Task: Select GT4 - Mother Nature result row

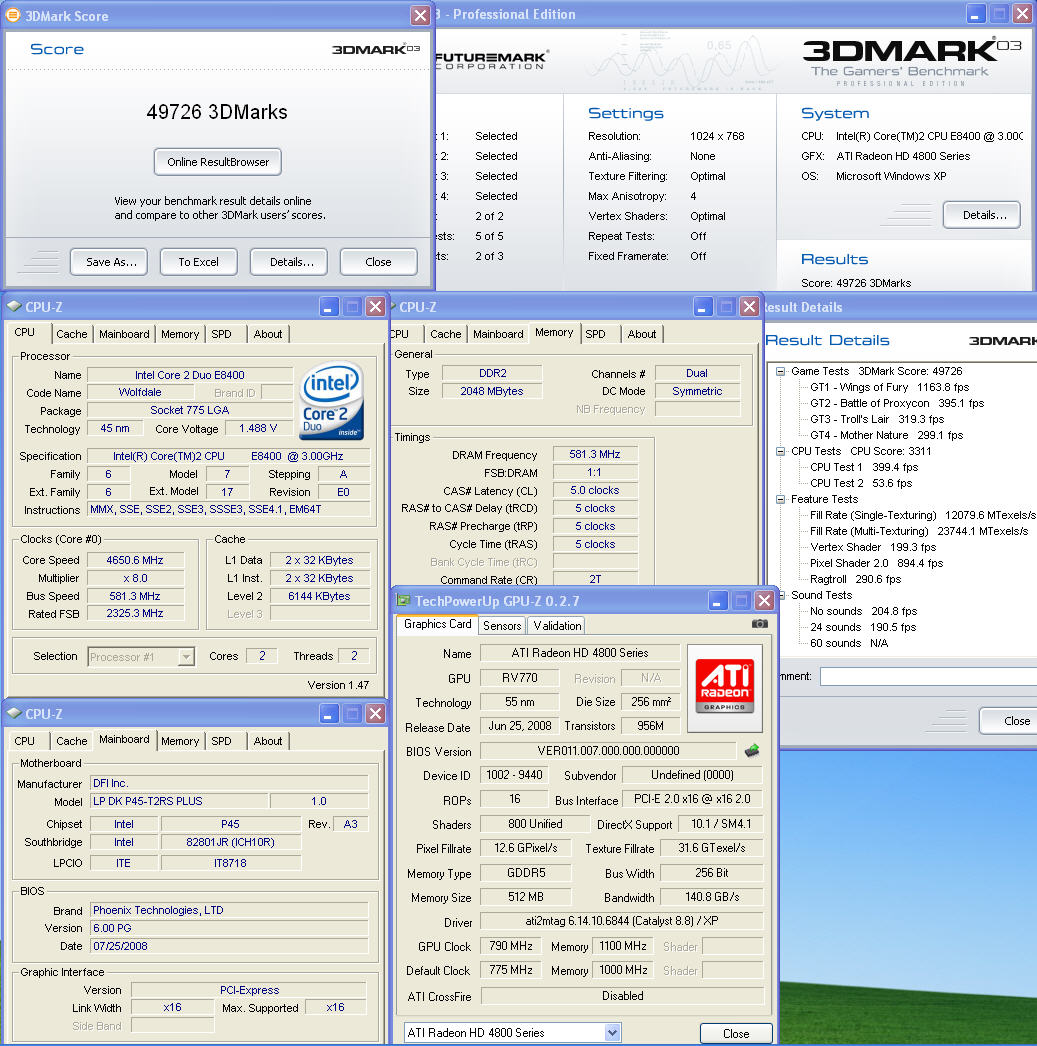Action: pos(886,436)
